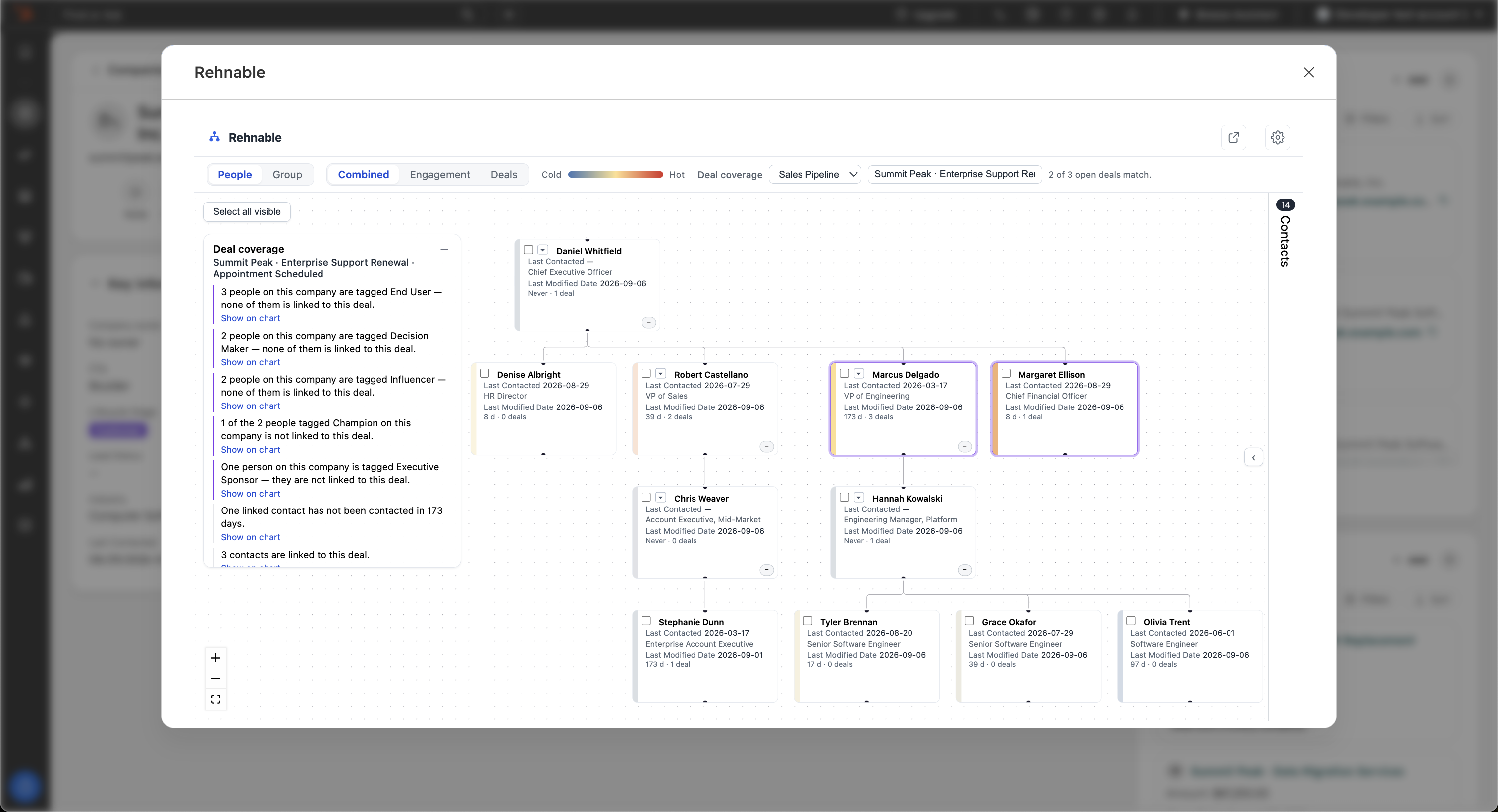Collapse reports under Hannah Kowalski
The image size is (1498, 812).
click(x=965, y=570)
